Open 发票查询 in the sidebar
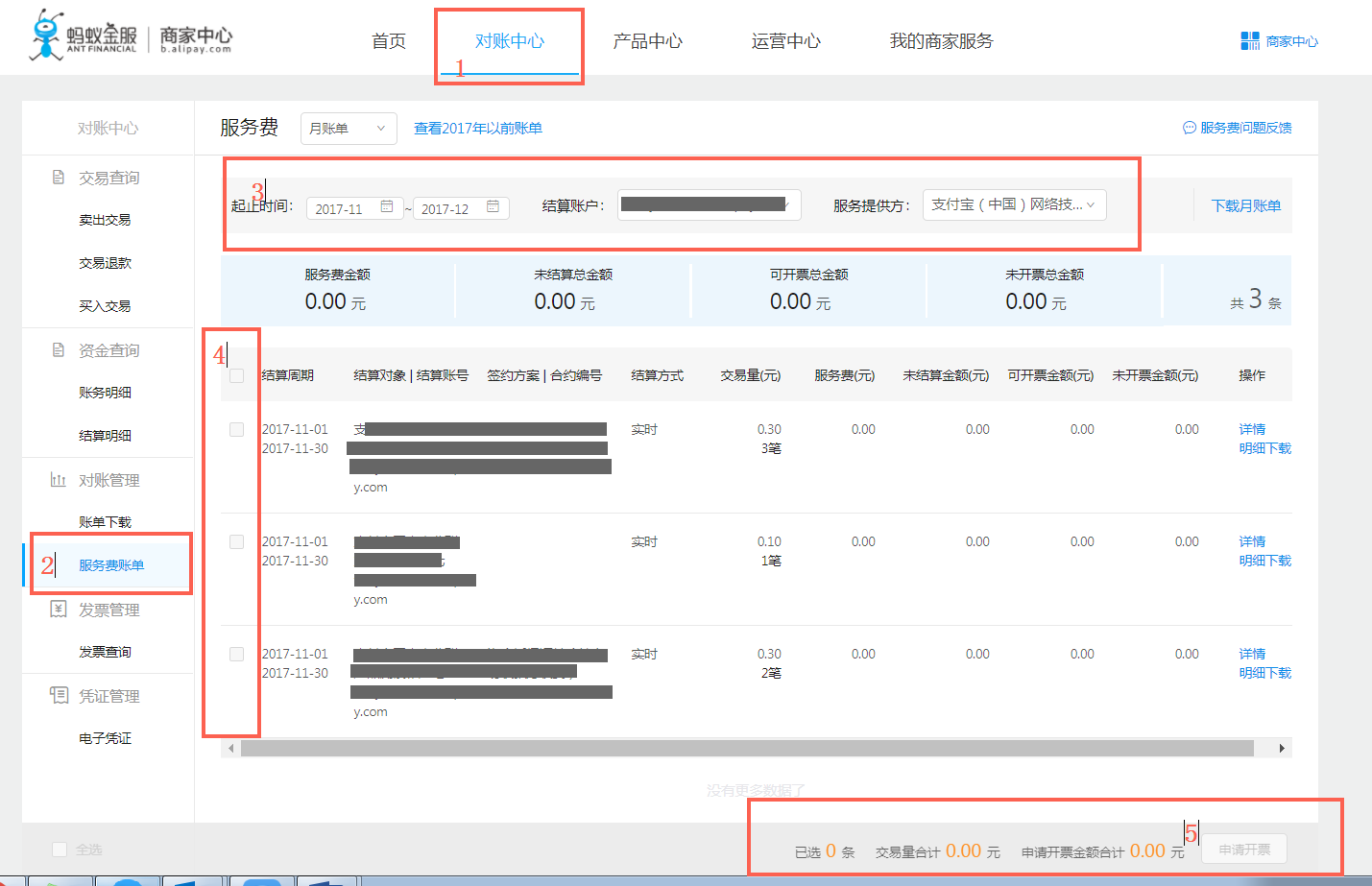 click(105, 652)
